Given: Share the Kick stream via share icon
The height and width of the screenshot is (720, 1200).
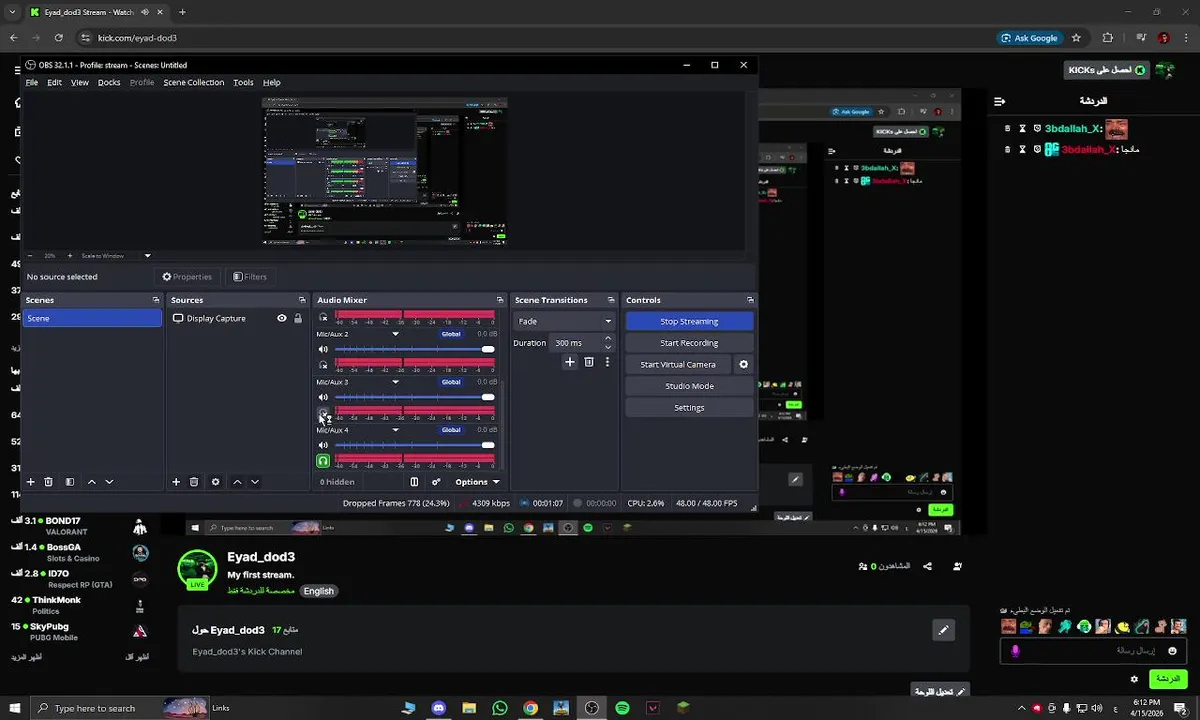Looking at the screenshot, I should 927,566.
